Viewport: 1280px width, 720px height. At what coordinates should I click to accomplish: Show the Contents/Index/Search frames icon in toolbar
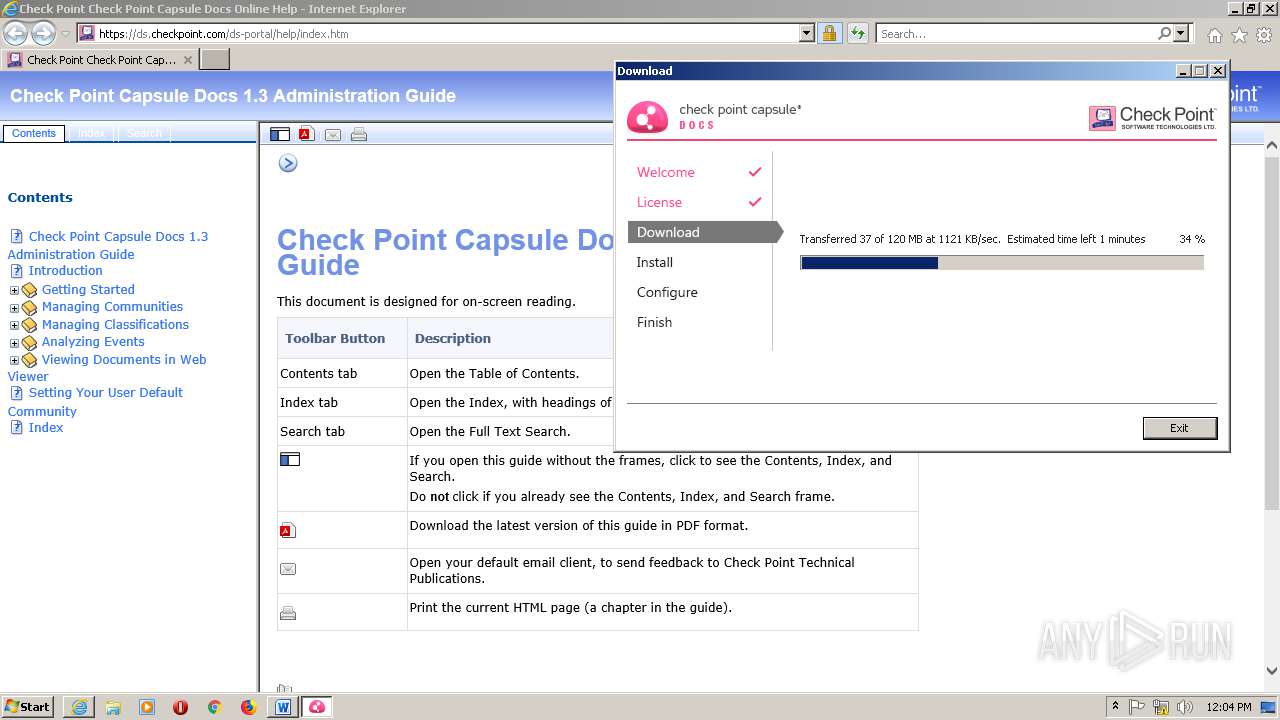(x=280, y=134)
